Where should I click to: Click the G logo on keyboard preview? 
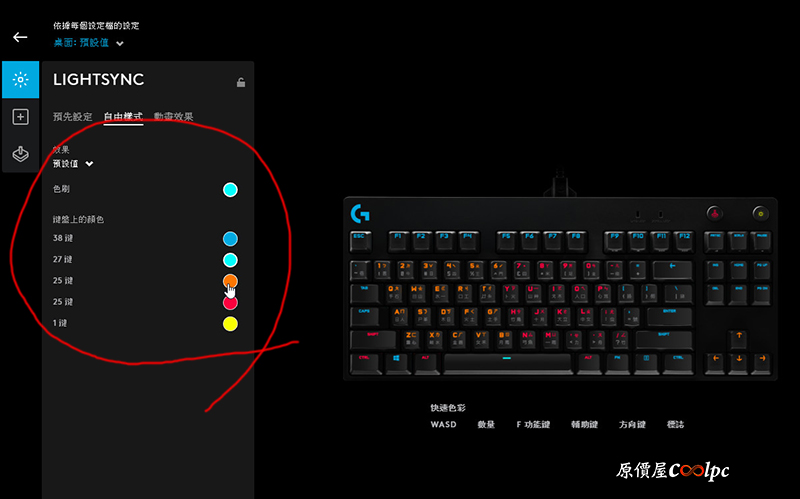tap(360, 213)
